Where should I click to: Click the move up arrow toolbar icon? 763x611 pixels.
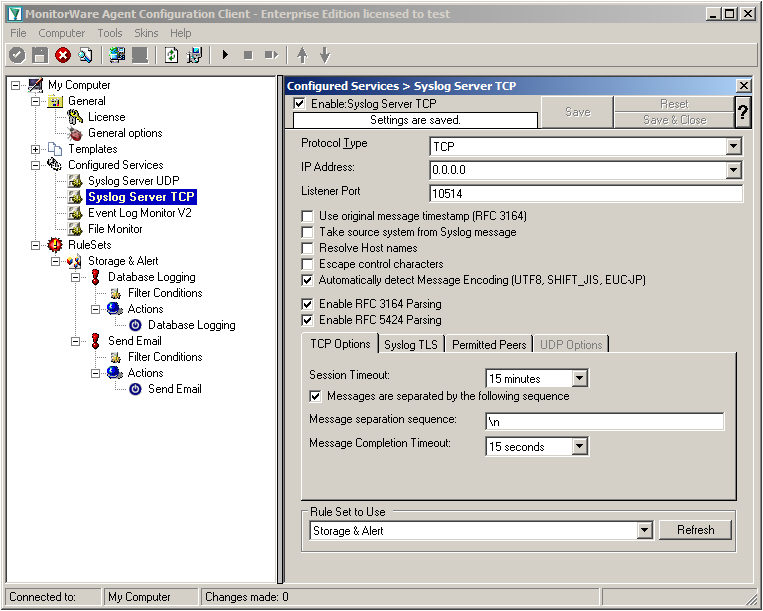pyautogui.click(x=302, y=55)
